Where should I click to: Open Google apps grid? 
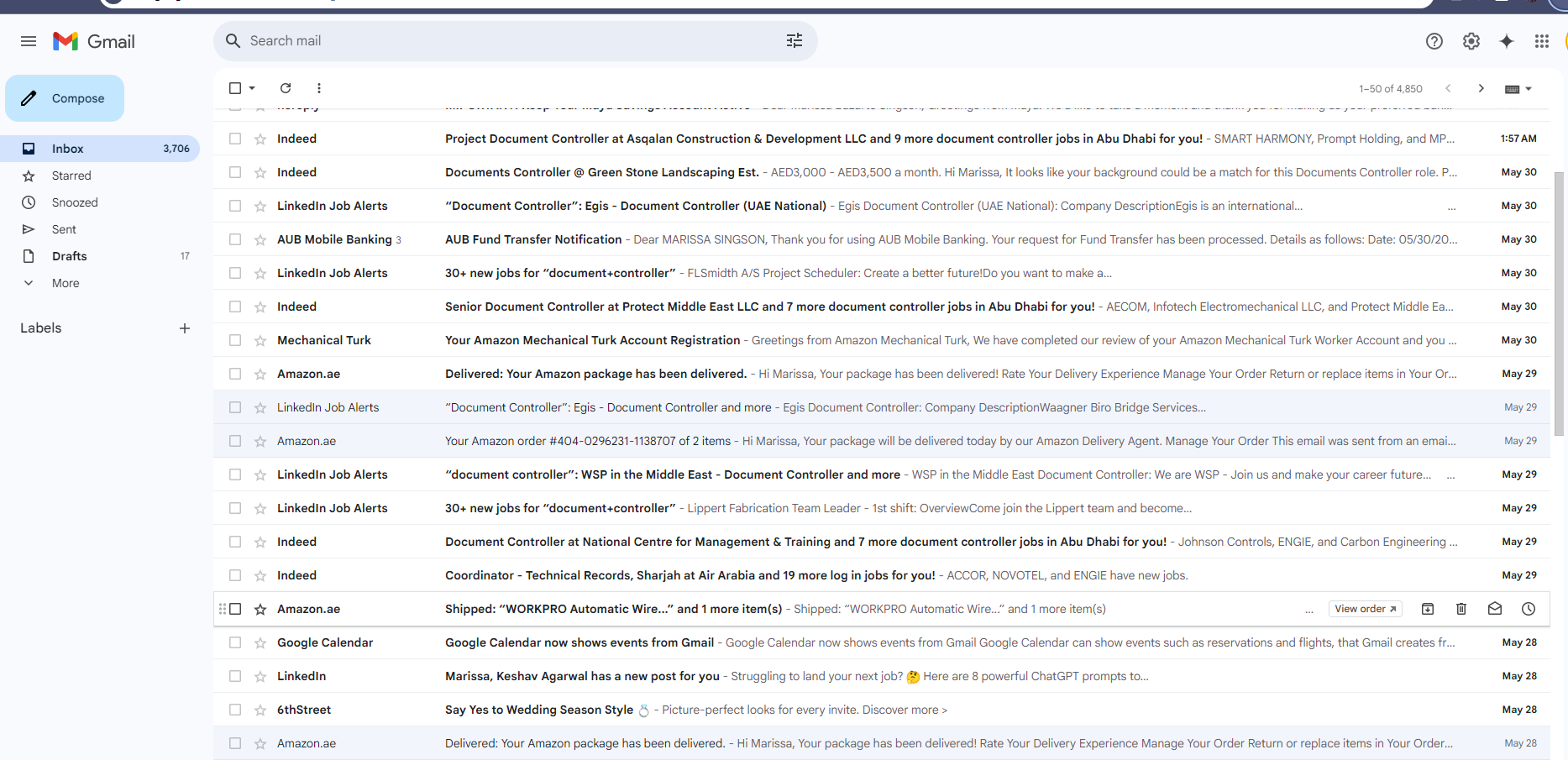coord(1542,41)
